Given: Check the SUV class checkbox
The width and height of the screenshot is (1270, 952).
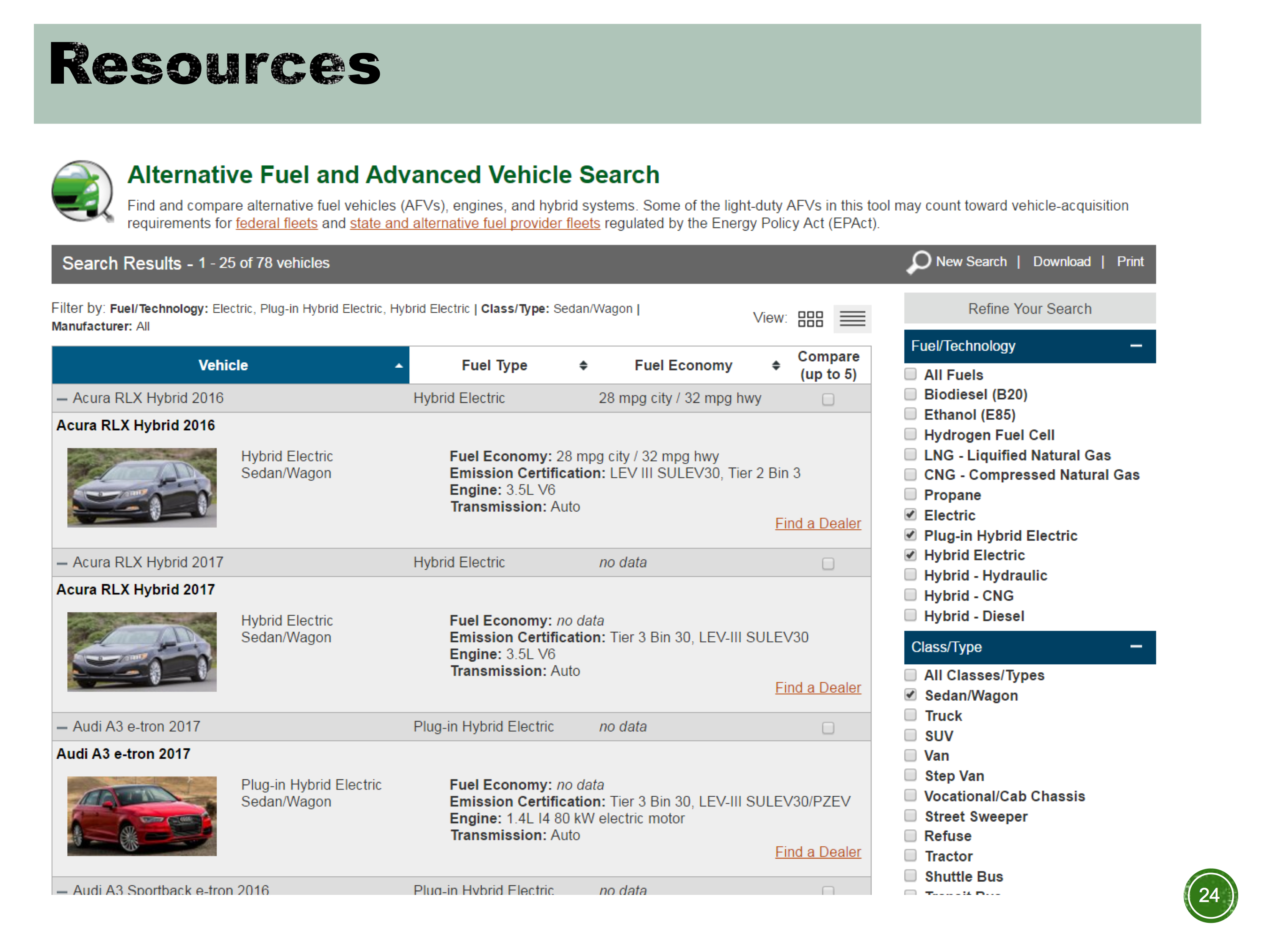Looking at the screenshot, I should [910, 735].
